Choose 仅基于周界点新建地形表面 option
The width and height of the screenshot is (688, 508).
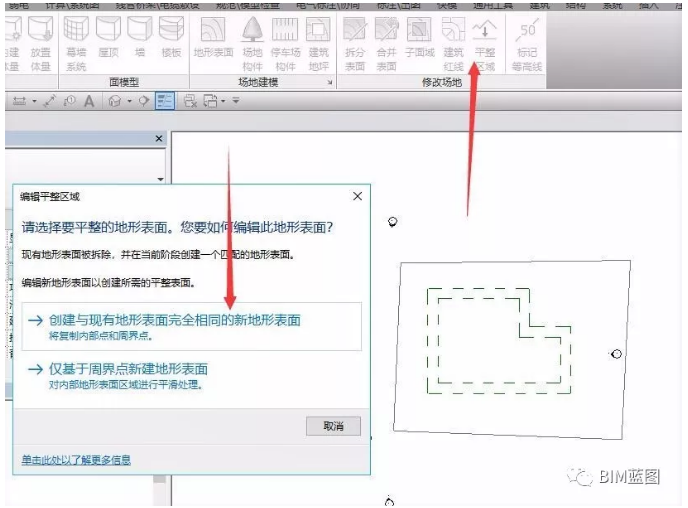pos(192,376)
